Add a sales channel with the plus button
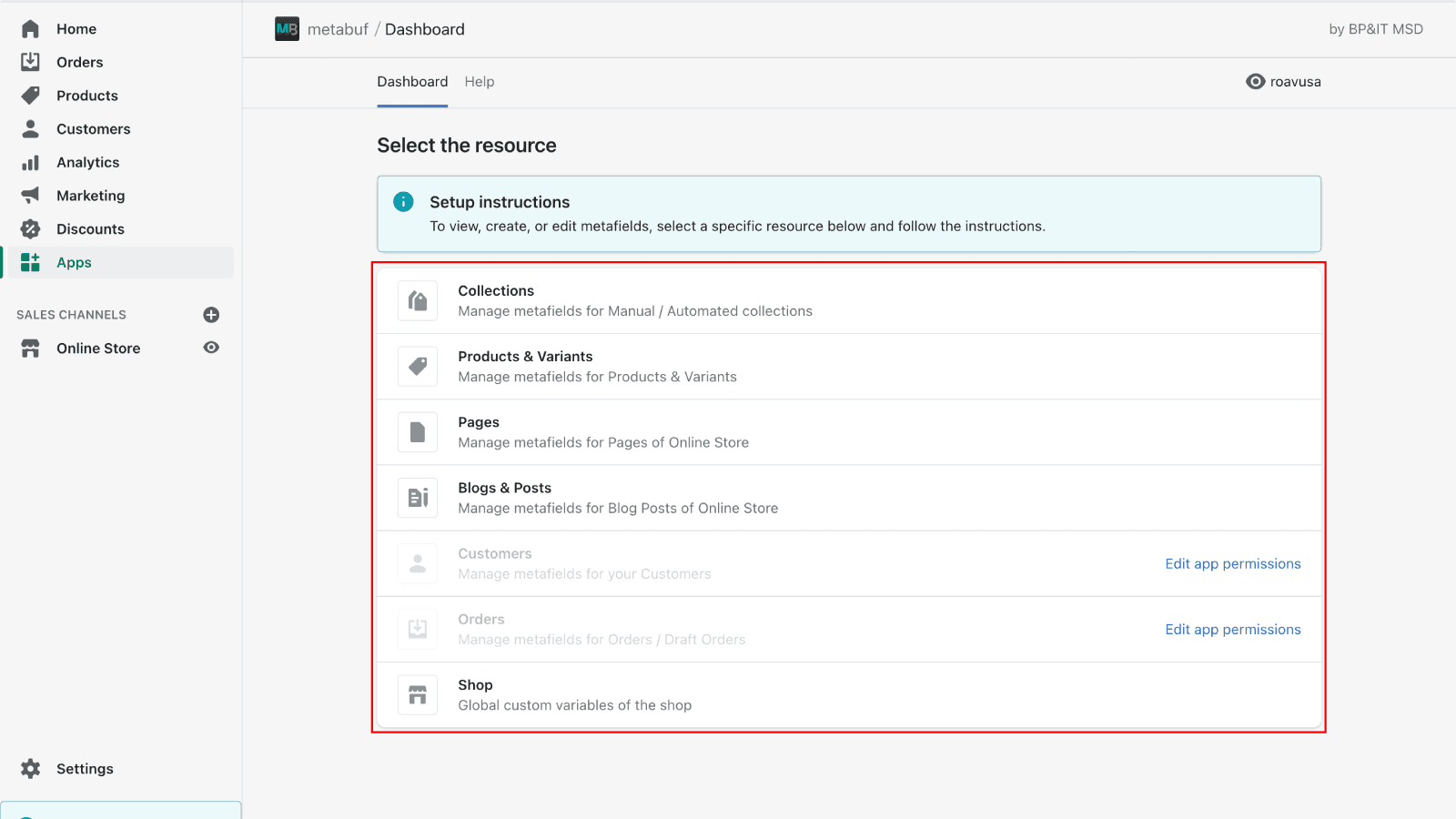Viewport: 1456px width, 819px height. pyautogui.click(x=210, y=314)
